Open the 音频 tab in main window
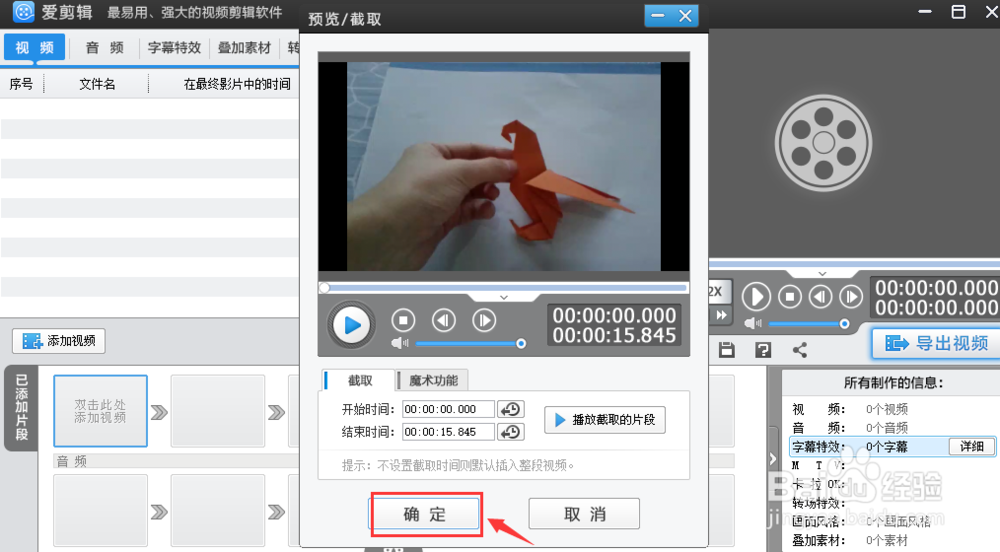The width and height of the screenshot is (1000, 552). [x=105, y=48]
